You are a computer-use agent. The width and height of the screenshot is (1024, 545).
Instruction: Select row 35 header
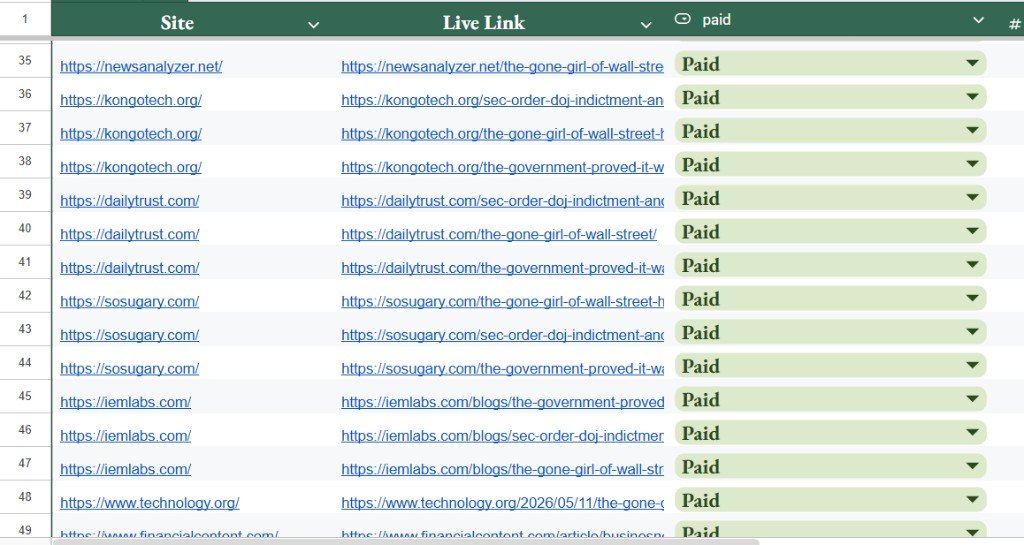25,60
